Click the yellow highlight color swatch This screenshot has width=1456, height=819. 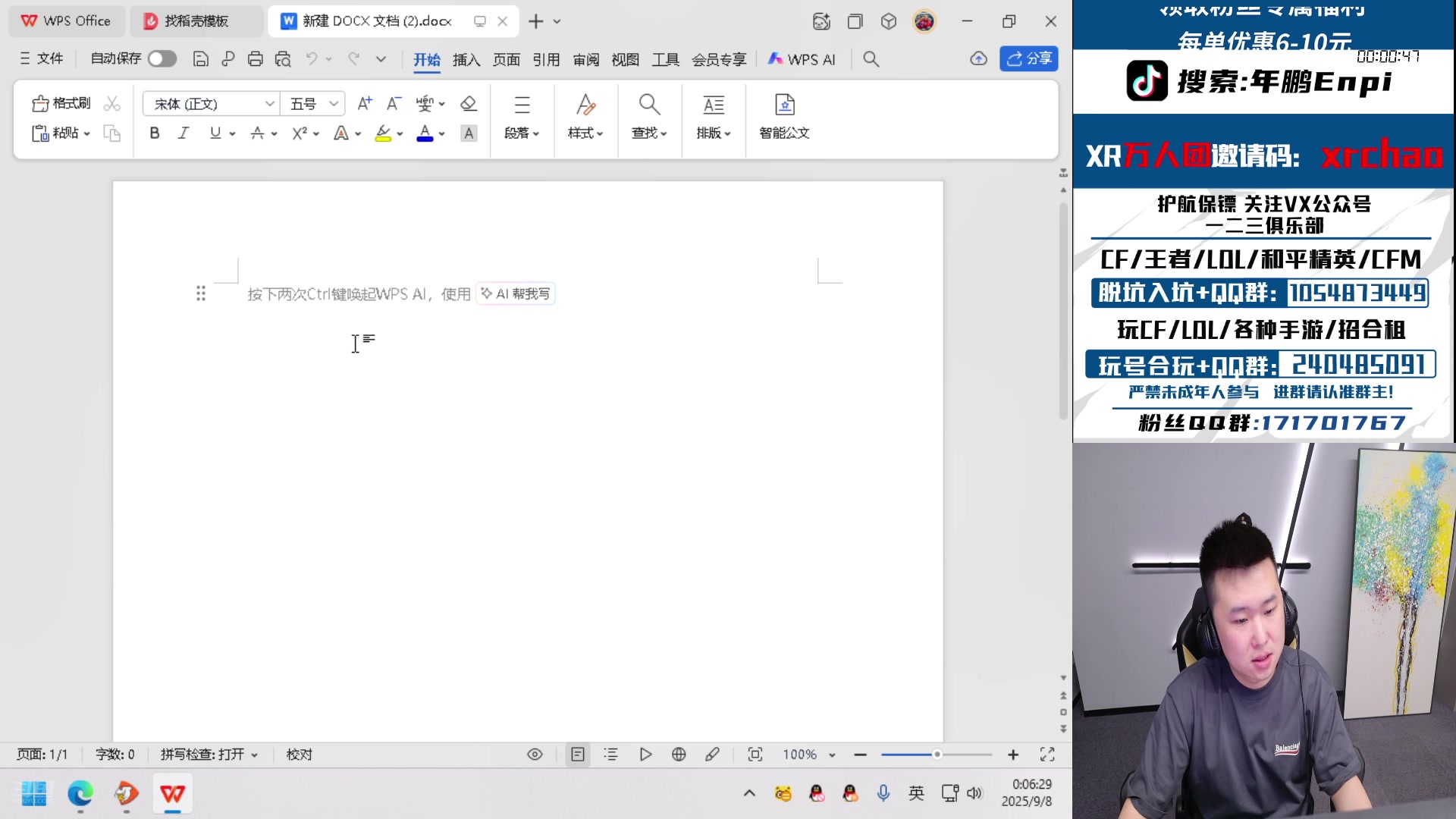coord(384,134)
